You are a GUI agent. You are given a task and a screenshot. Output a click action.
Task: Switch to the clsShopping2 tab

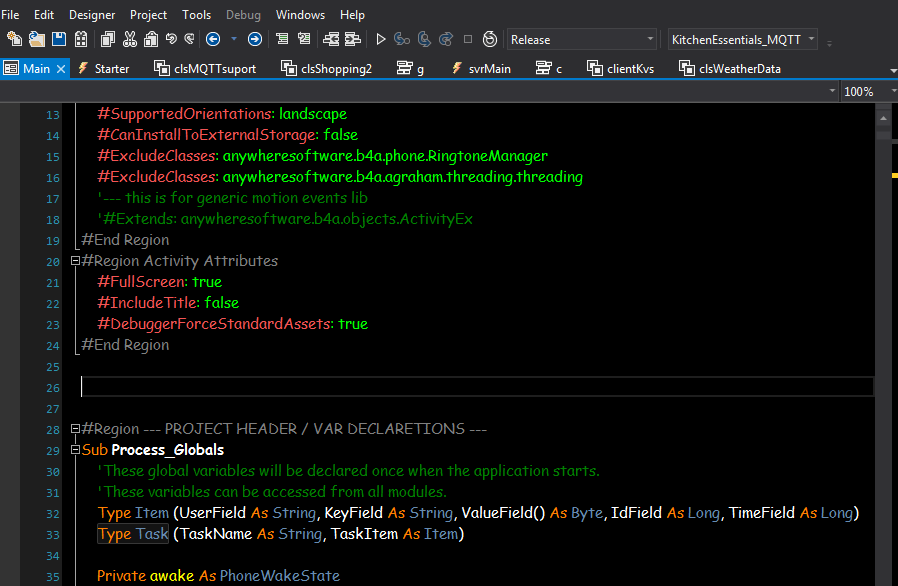click(326, 69)
